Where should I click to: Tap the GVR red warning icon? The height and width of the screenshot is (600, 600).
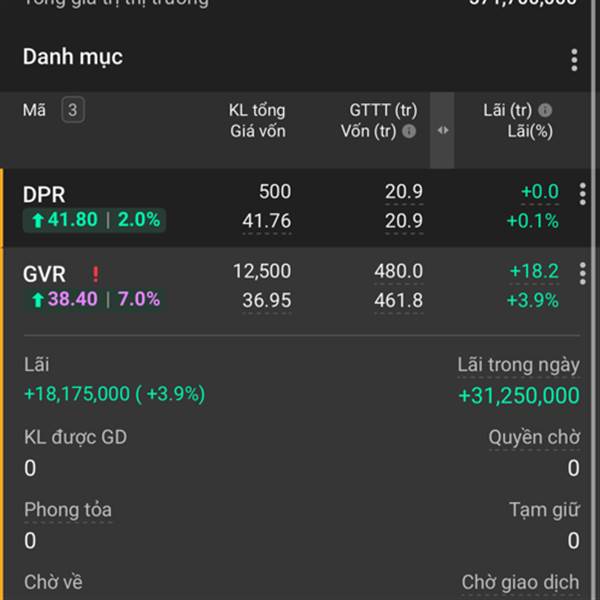(96, 273)
